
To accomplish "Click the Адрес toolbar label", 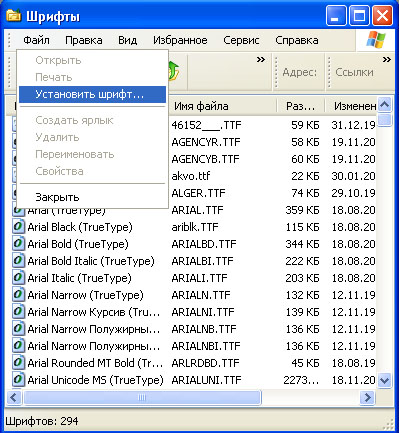I will tap(299, 72).
